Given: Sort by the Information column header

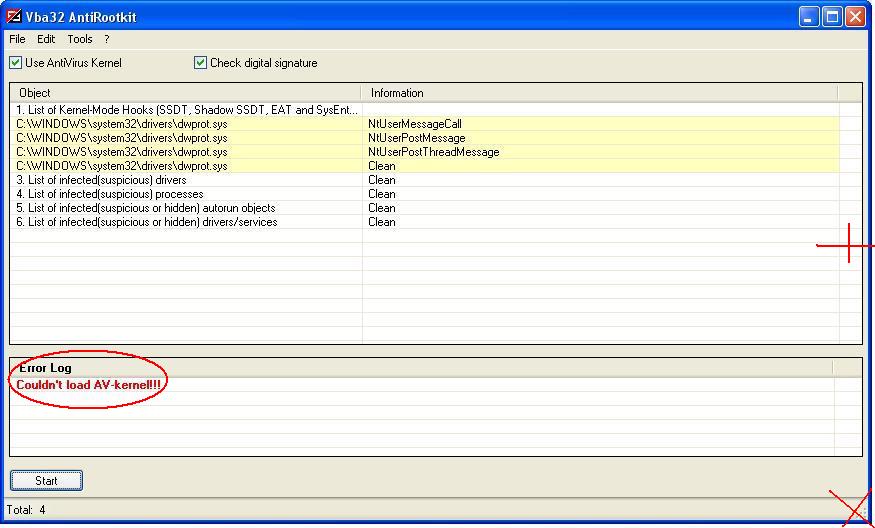Looking at the screenshot, I should (600, 93).
